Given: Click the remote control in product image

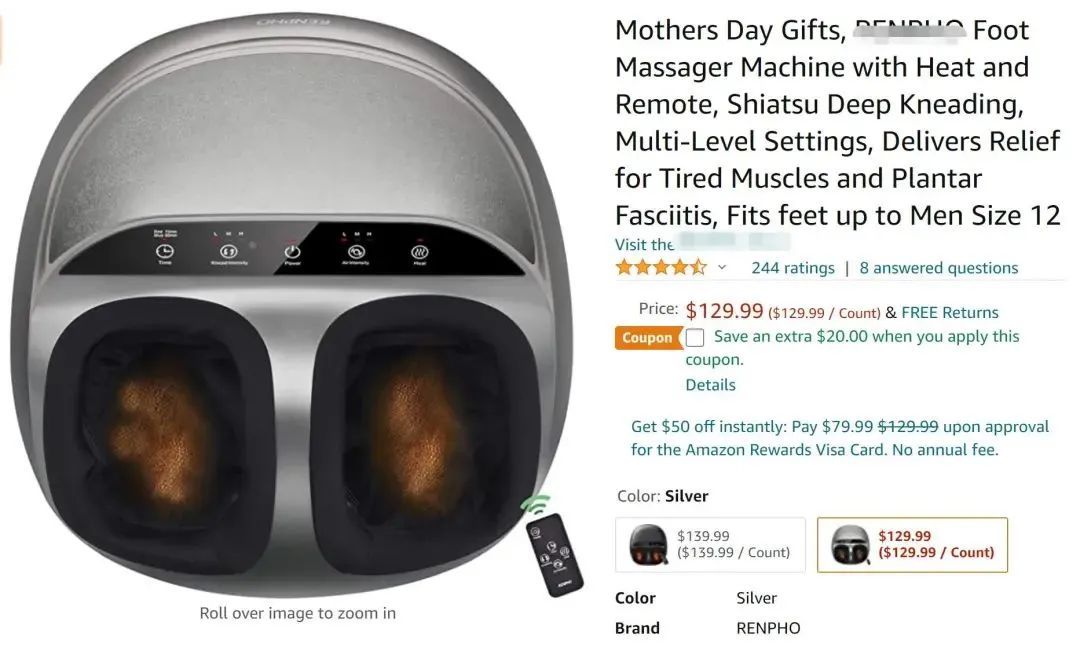Looking at the screenshot, I should point(554,555).
